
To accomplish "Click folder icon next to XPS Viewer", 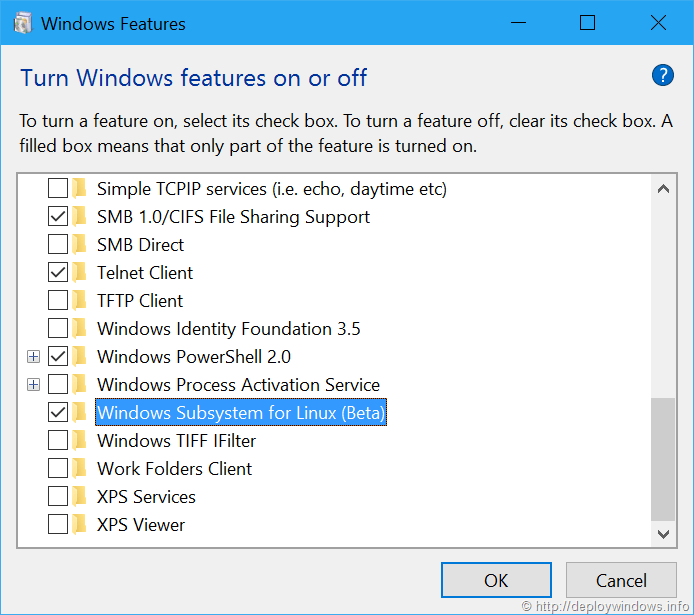I will pyautogui.click(x=80, y=525).
